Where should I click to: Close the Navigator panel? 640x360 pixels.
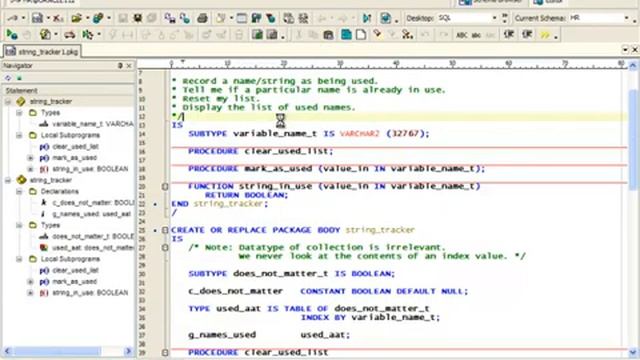click(x=129, y=66)
